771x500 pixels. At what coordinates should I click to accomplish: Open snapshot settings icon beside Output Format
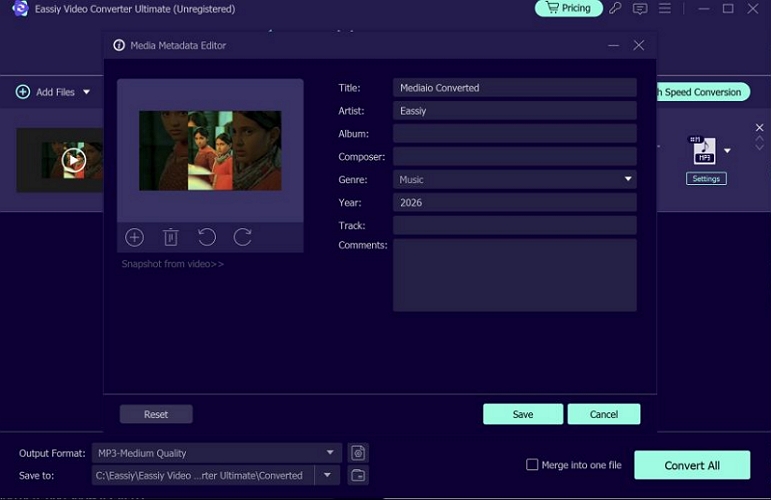click(358, 453)
